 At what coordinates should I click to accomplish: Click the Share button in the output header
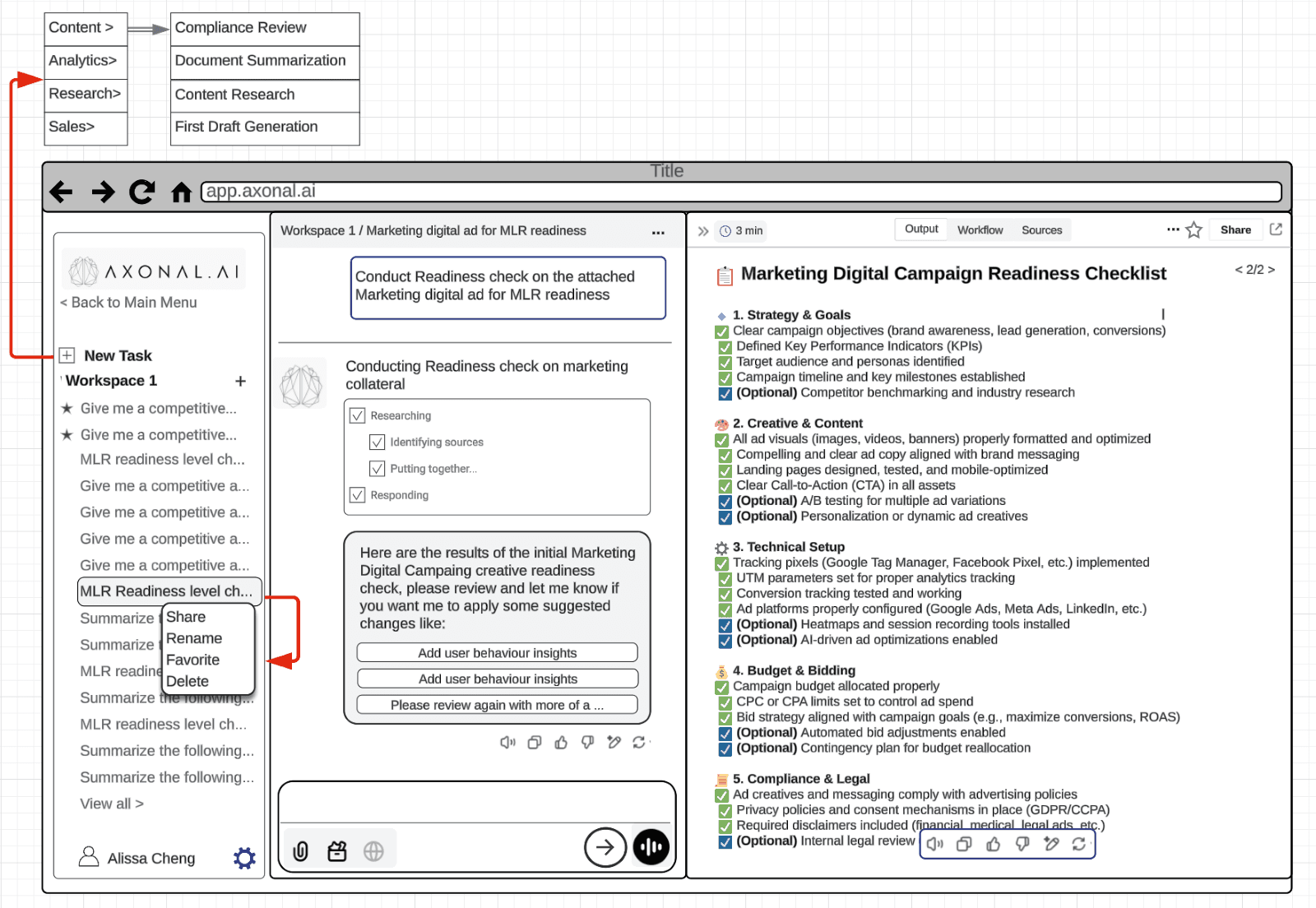coord(1235,230)
